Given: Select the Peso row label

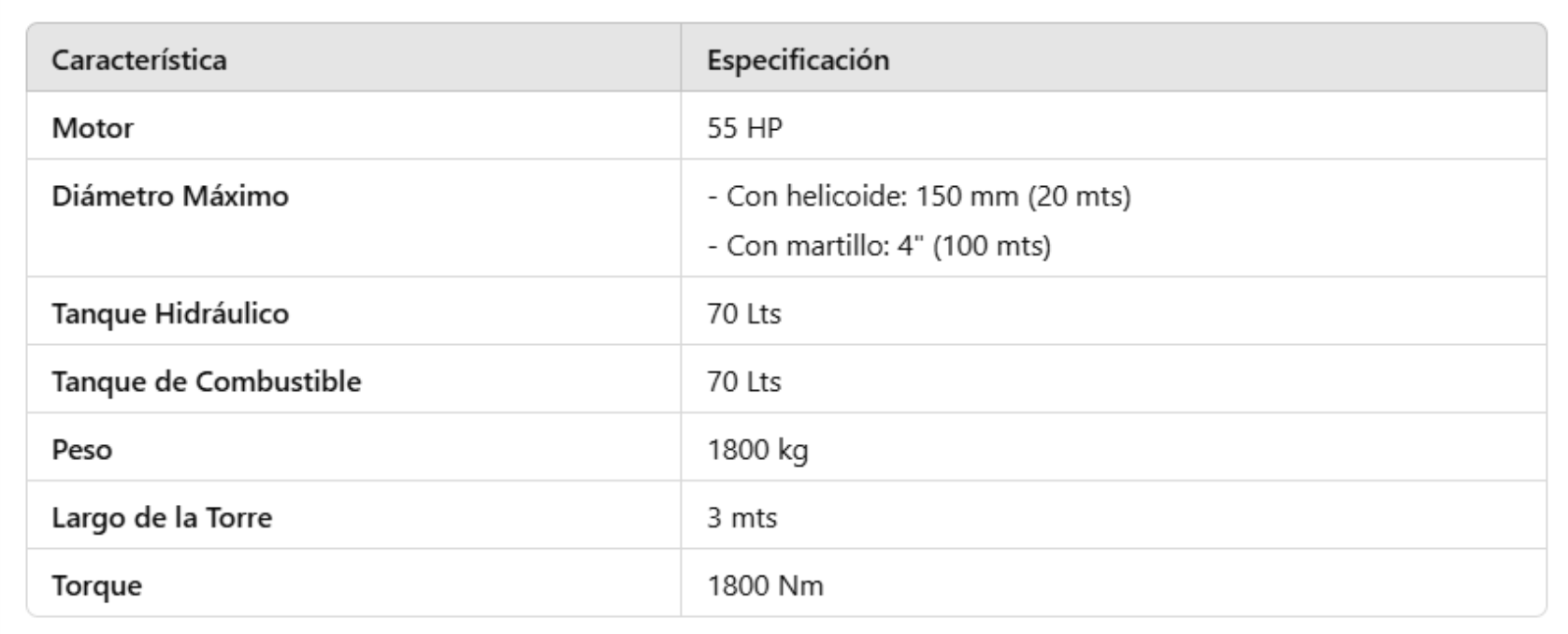Looking at the screenshot, I should tap(82, 450).
